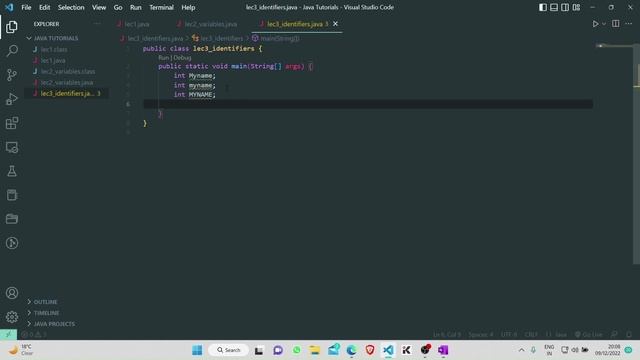Change the UTF-8 file encoding
This screenshot has width=640, height=360.
(509, 335)
